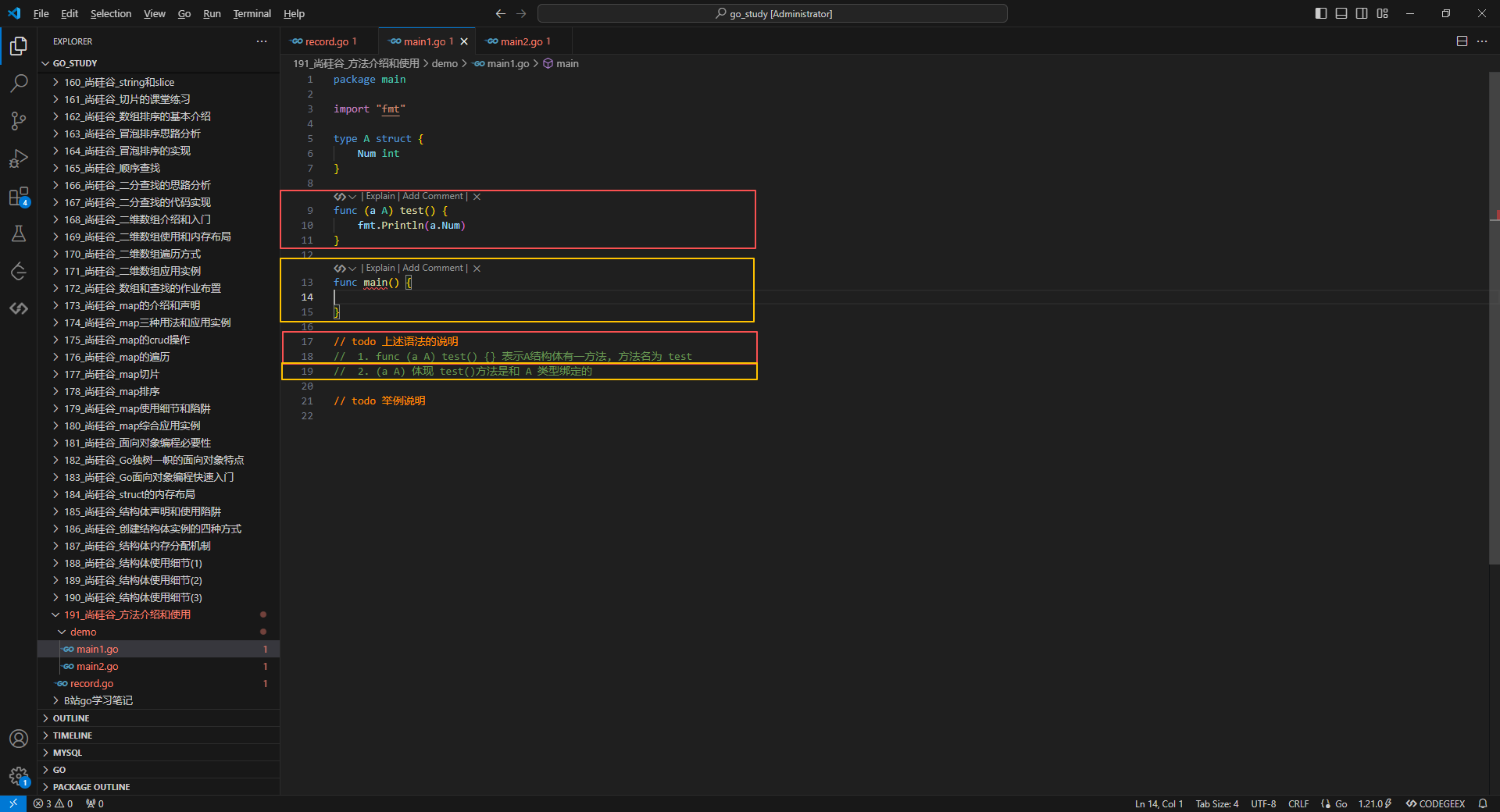Open the Source Control view
The image size is (1500, 812).
[19, 121]
